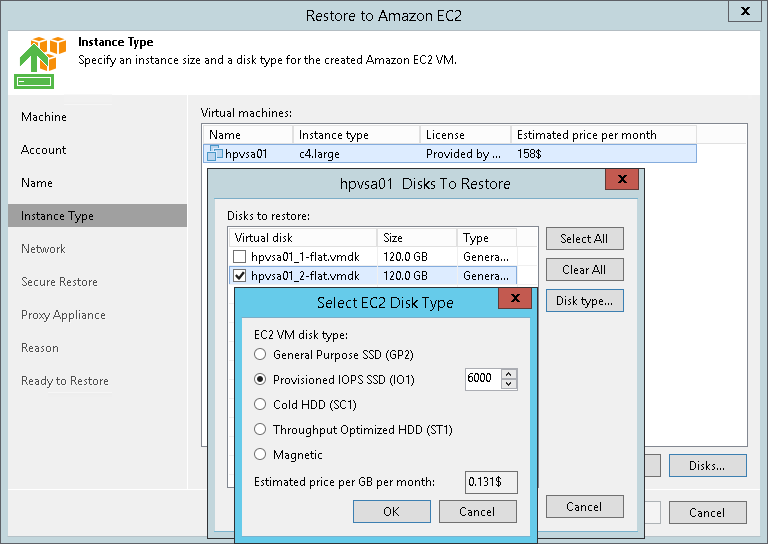The width and height of the screenshot is (768, 544).
Task: Go to the Proxy Appliance step
Action: [63, 315]
